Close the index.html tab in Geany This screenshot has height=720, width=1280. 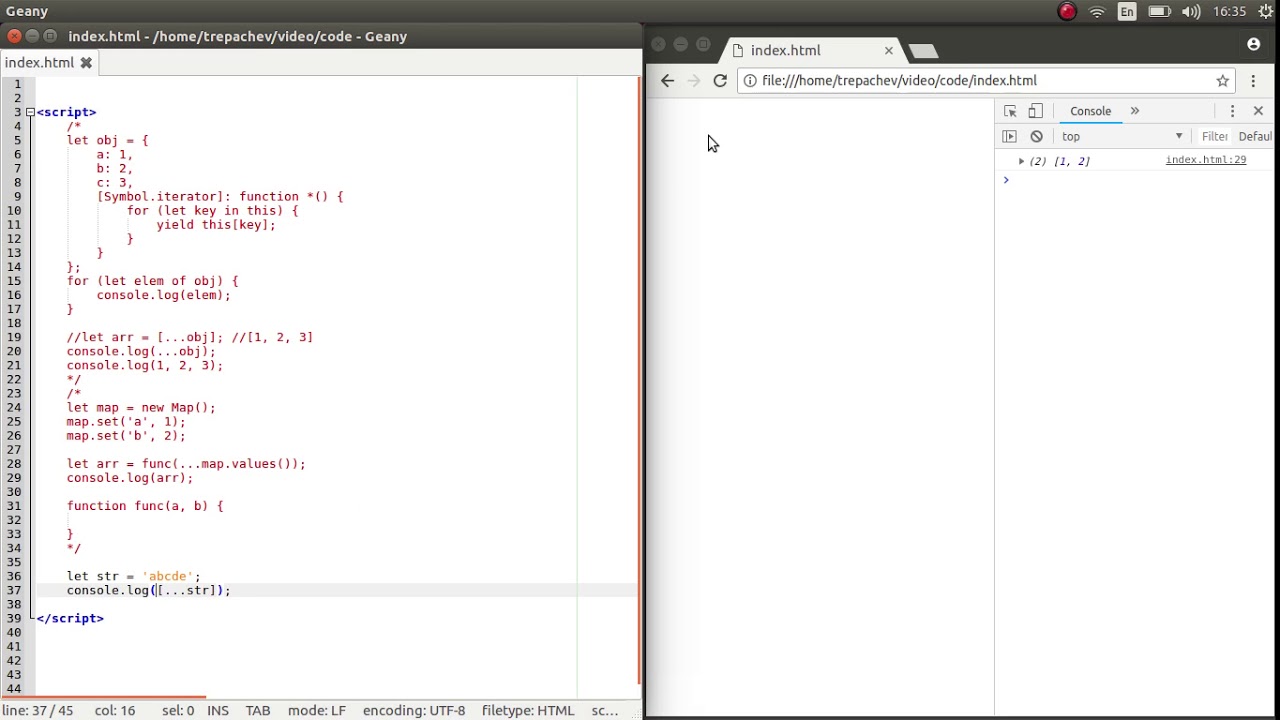pos(86,63)
